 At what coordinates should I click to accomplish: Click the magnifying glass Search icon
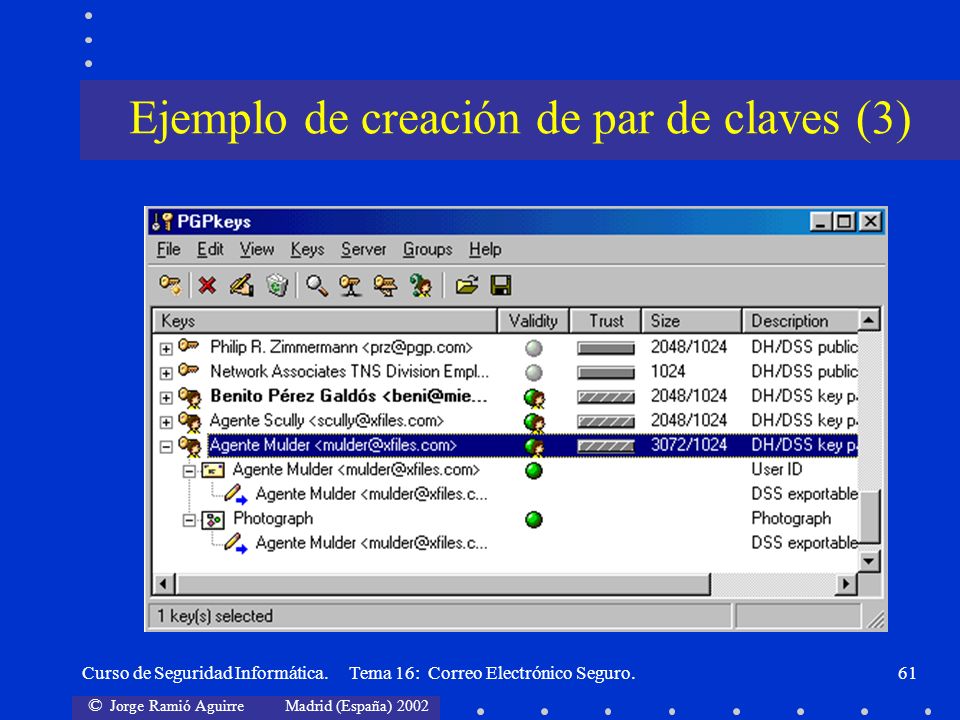pos(317,285)
